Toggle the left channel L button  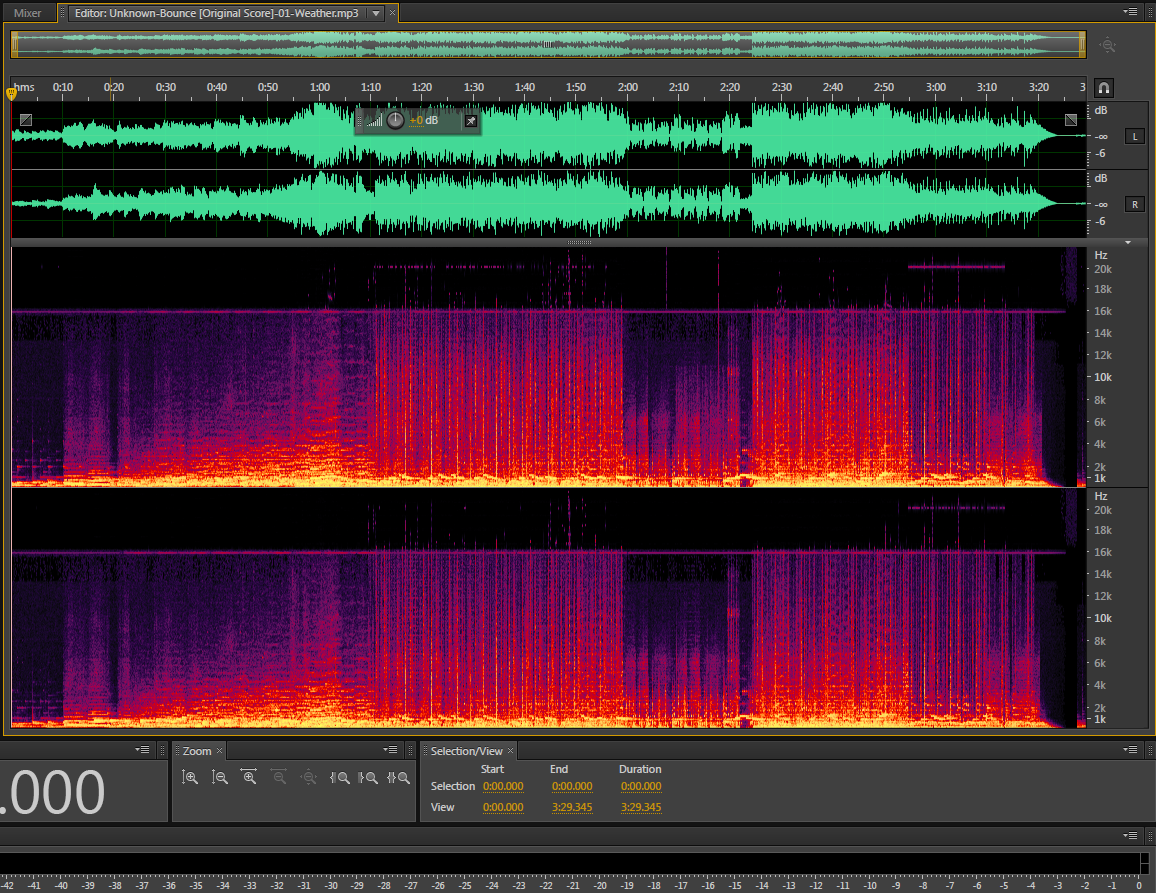click(x=1135, y=136)
